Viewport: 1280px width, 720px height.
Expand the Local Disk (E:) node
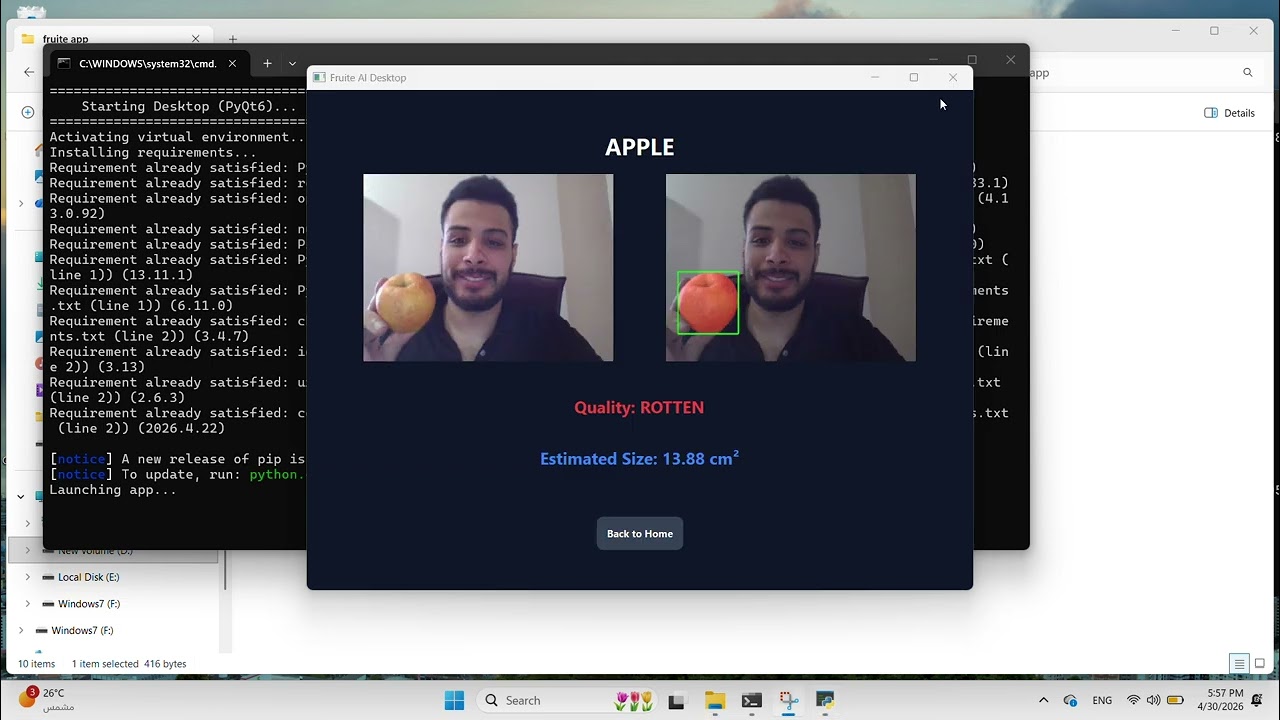[27, 577]
